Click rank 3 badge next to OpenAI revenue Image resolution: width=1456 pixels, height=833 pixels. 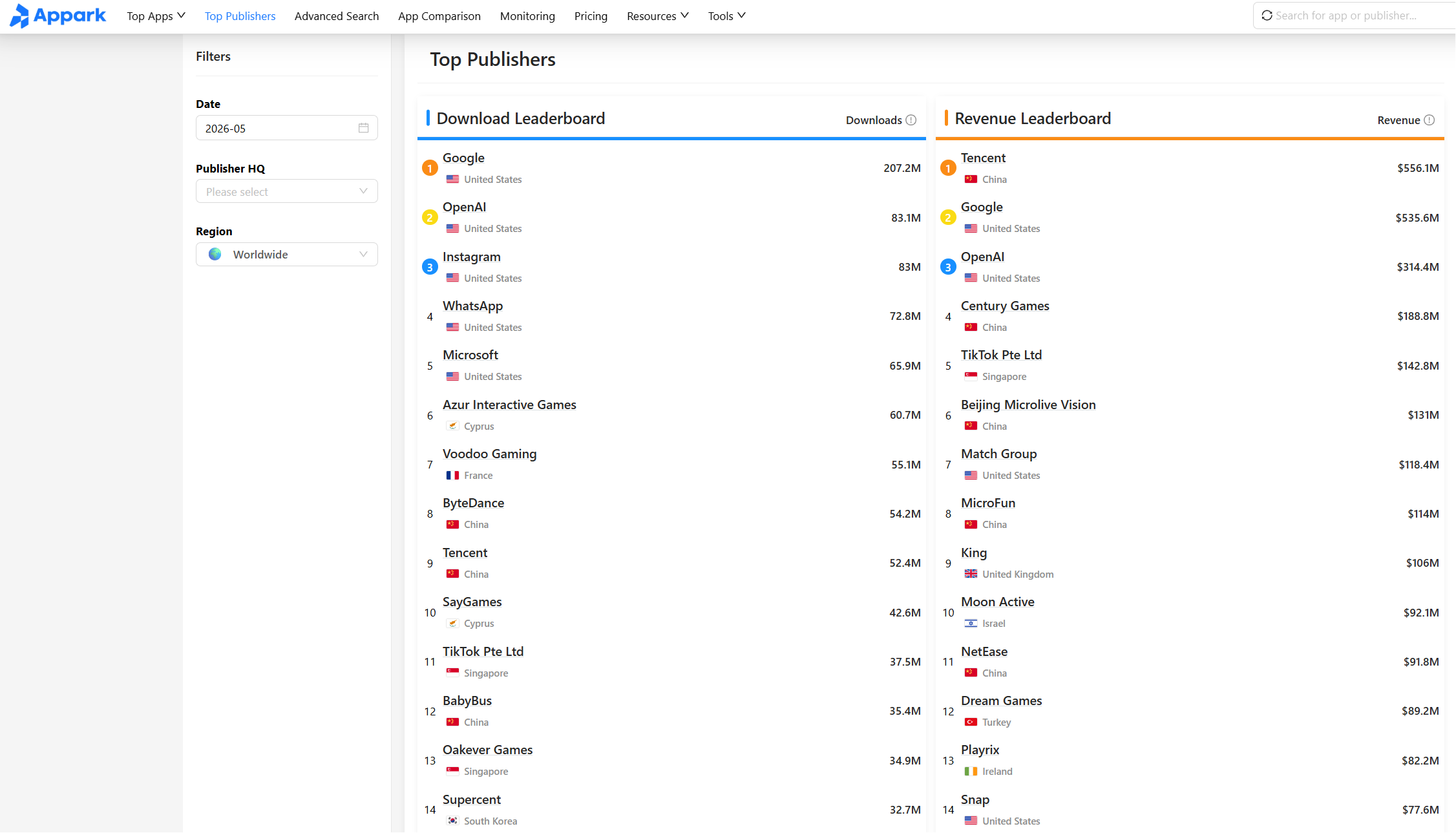[948, 267]
